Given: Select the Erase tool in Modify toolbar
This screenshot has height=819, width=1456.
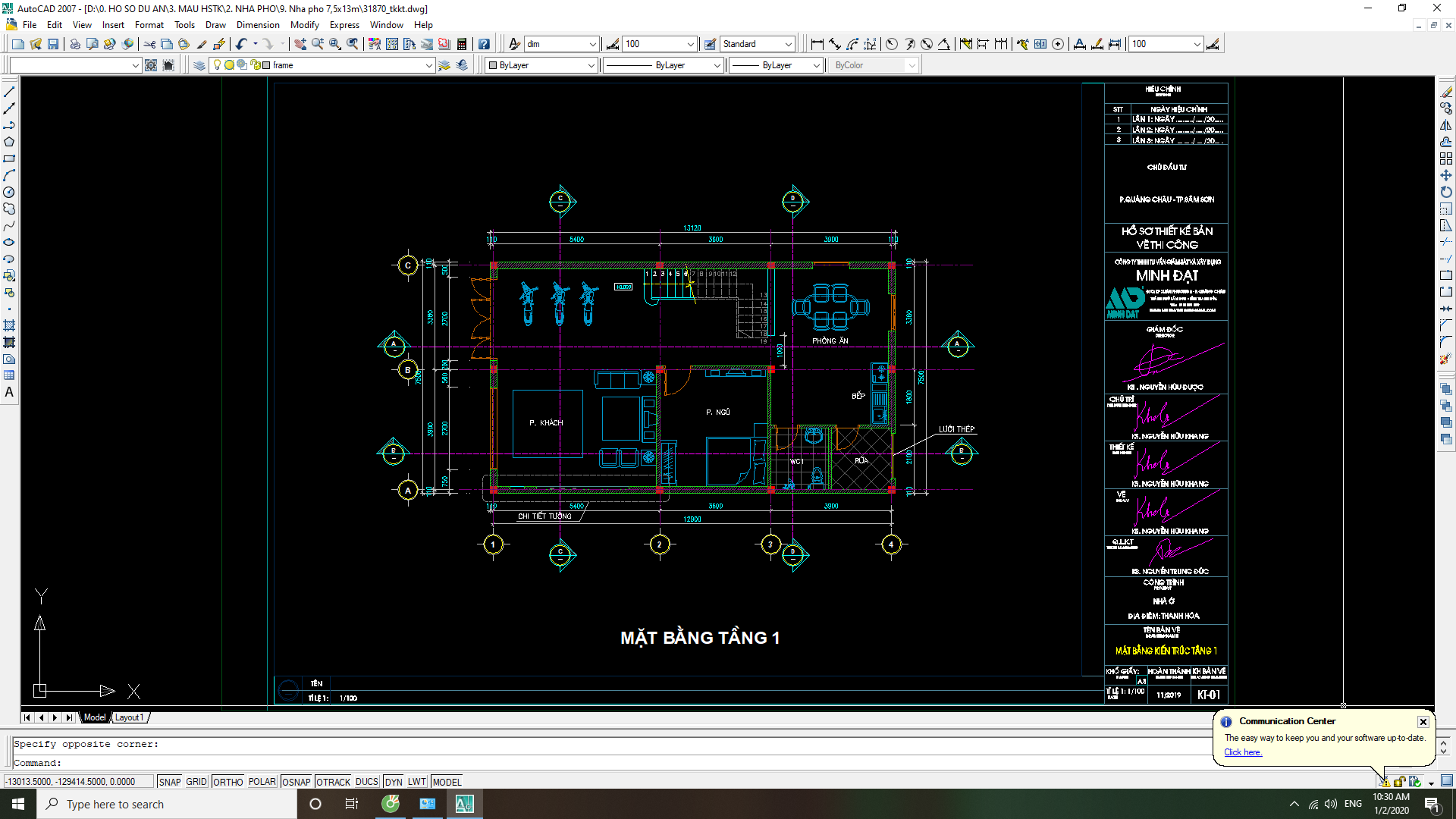Looking at the screenshot, I should [1446, 92].
